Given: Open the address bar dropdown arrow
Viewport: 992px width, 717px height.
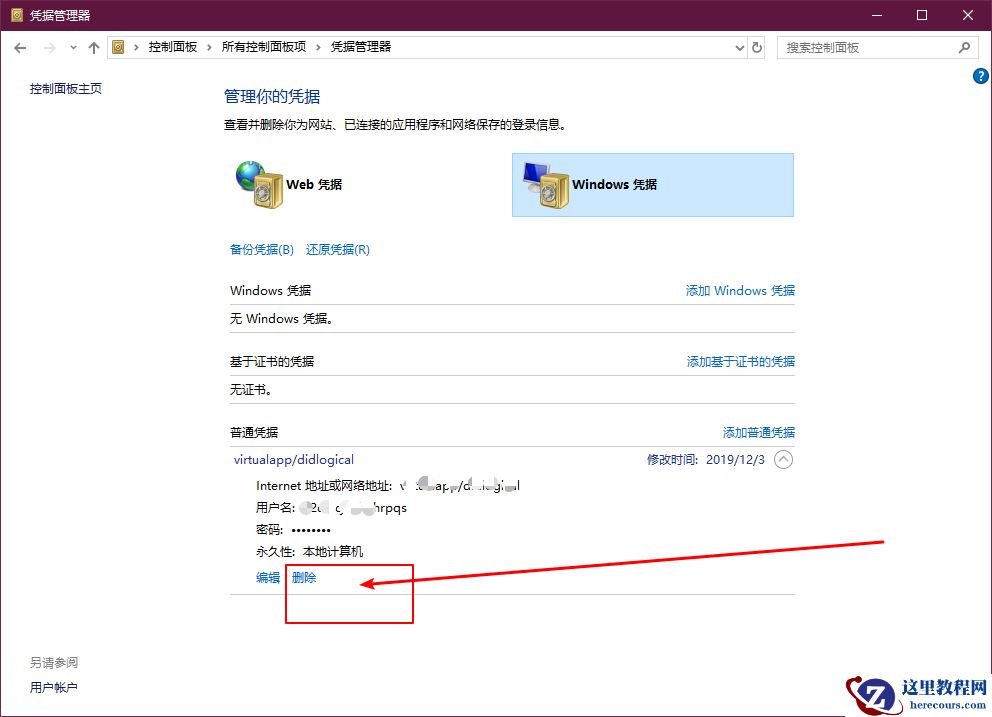Looking at the screenshot, I should (739, 47).
